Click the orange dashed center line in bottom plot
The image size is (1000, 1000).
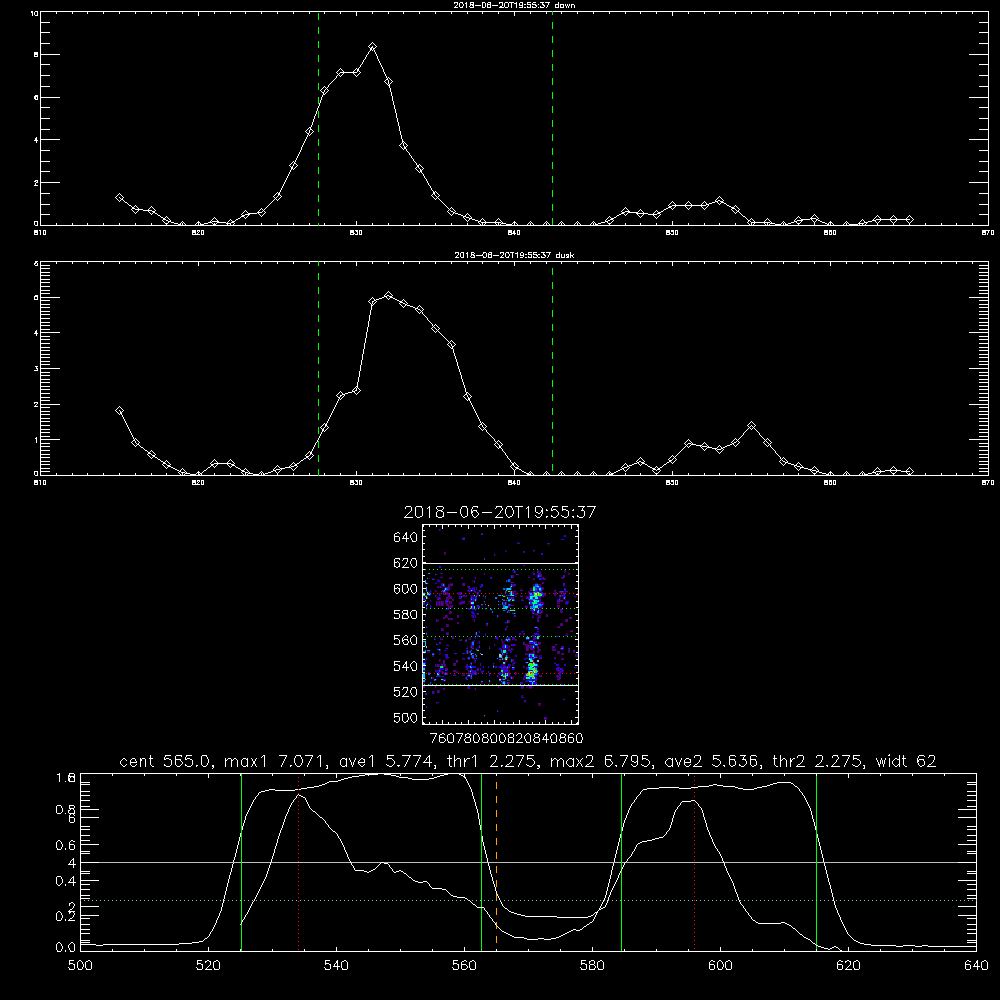click(x=496, y=861)
